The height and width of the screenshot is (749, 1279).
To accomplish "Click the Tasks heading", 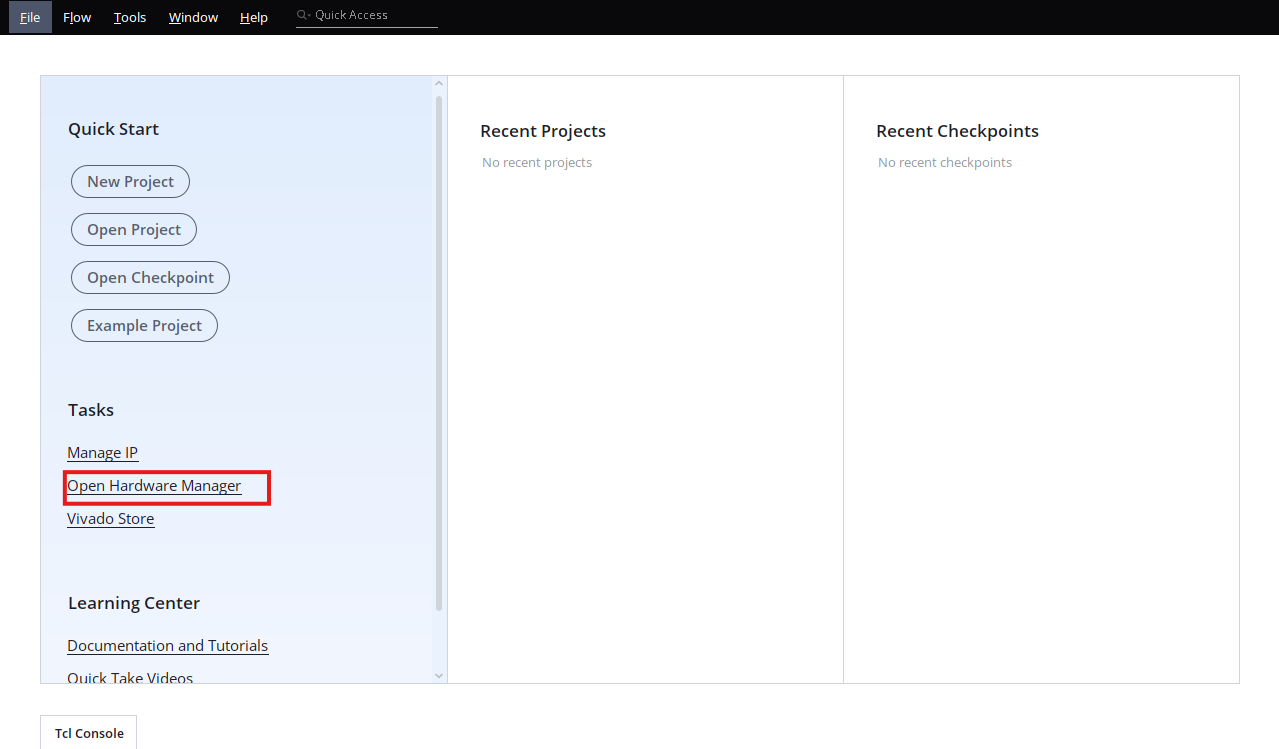I will point(91,410).
